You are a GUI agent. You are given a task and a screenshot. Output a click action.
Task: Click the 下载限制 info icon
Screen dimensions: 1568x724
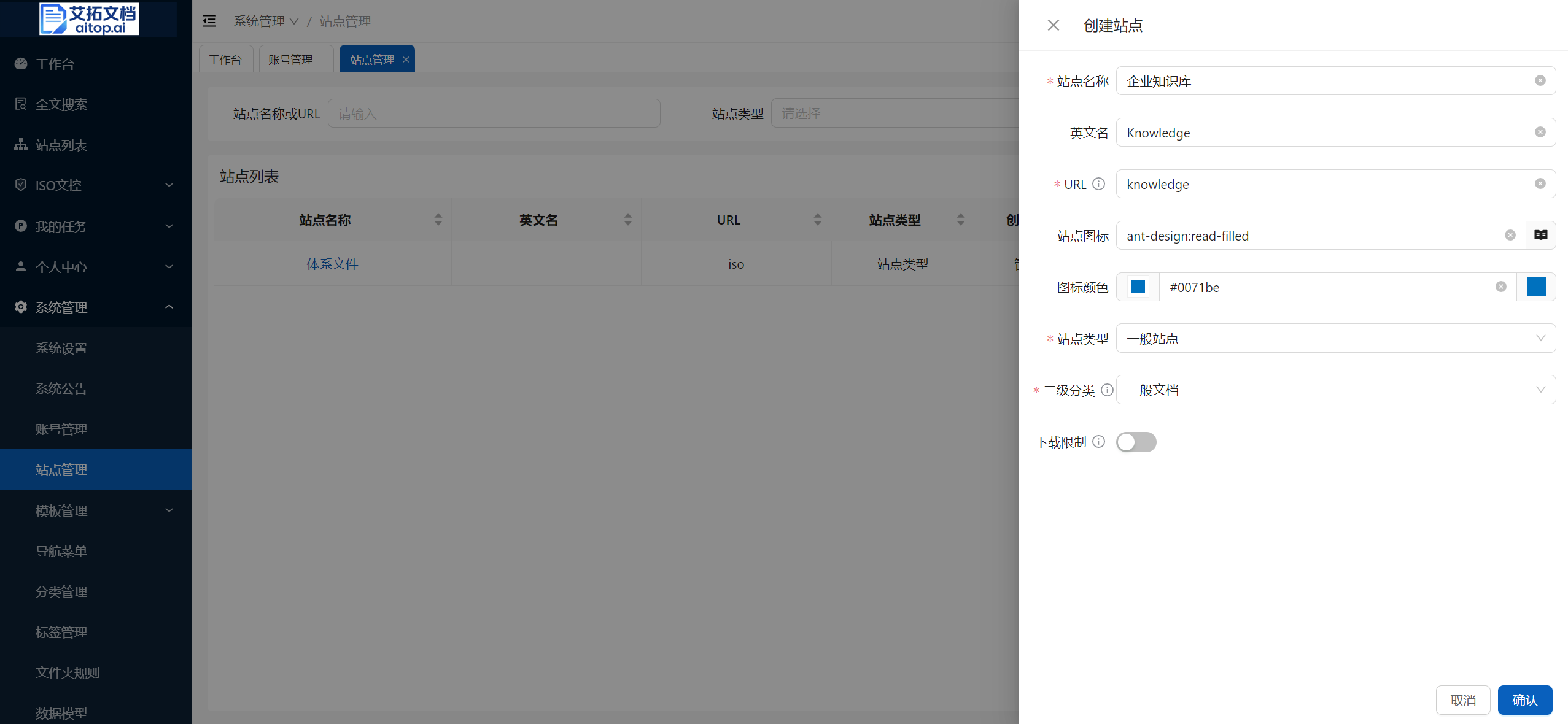click(x=1099, y=442)
